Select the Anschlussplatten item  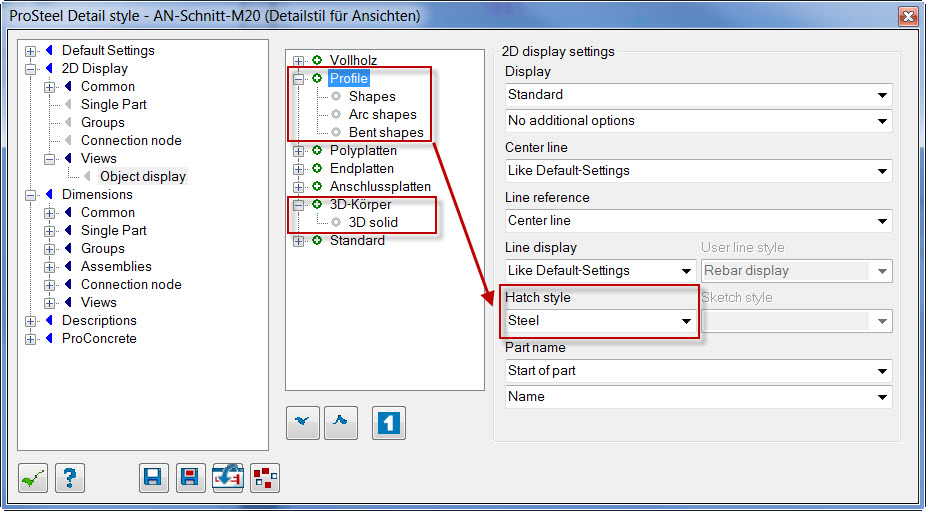(x=380, y=187)
